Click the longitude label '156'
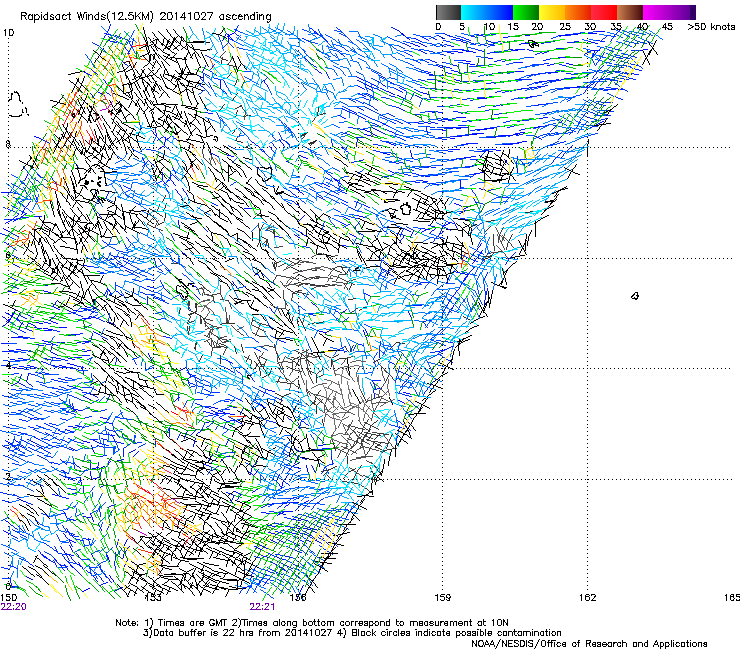This screenshot has height=650, width=740. pyautogui.click(x=298, y=598)
